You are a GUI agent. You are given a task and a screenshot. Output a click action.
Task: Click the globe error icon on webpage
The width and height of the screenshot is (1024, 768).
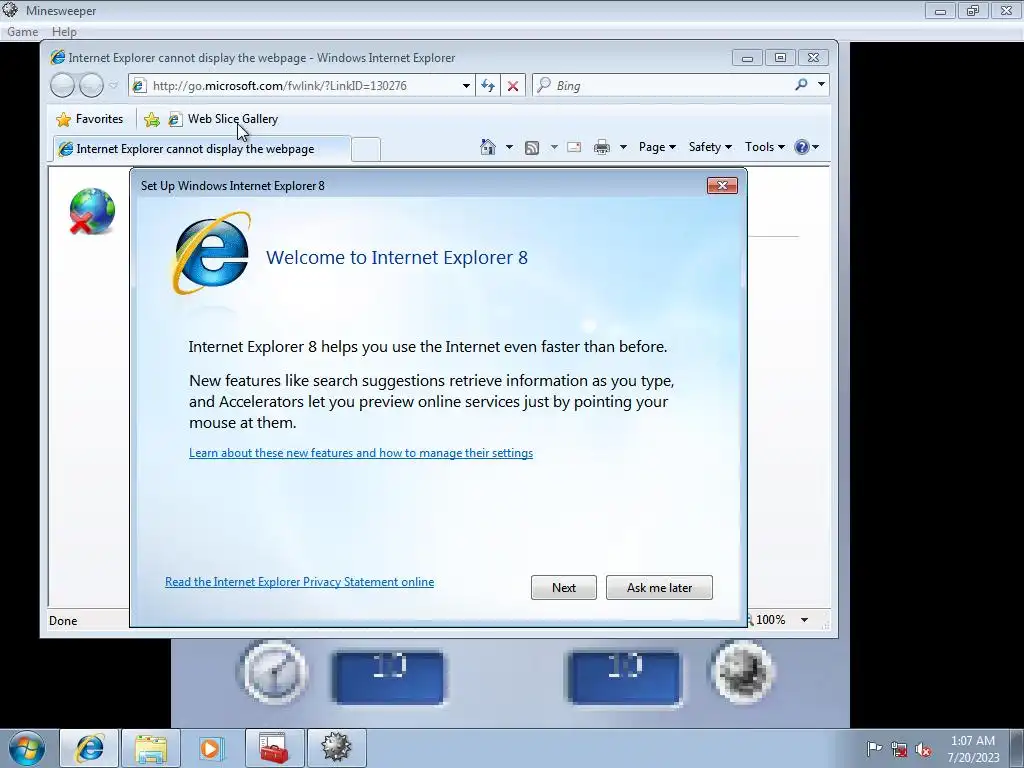[x=92, y=211]
